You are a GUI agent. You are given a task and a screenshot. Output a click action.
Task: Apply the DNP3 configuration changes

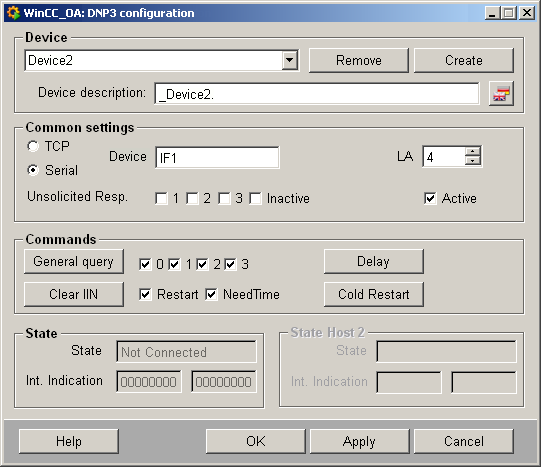point(360,441)
